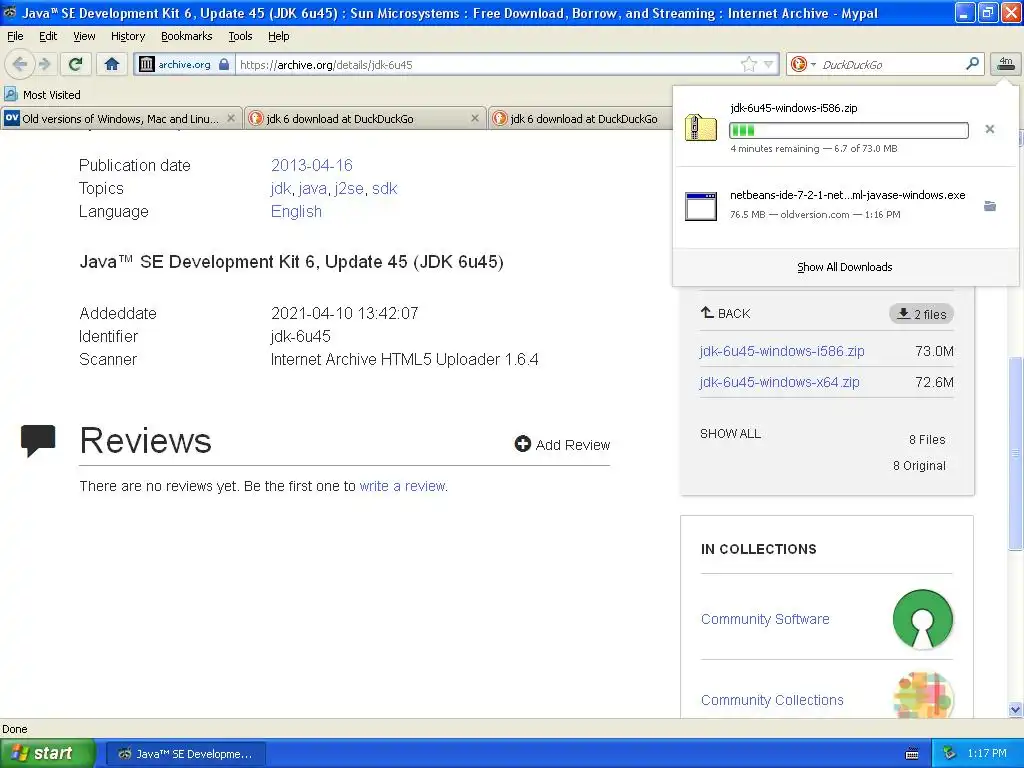1024x768 pixels.
Task: Close the middle jdk 6 download tab
Action: [475, 118]
